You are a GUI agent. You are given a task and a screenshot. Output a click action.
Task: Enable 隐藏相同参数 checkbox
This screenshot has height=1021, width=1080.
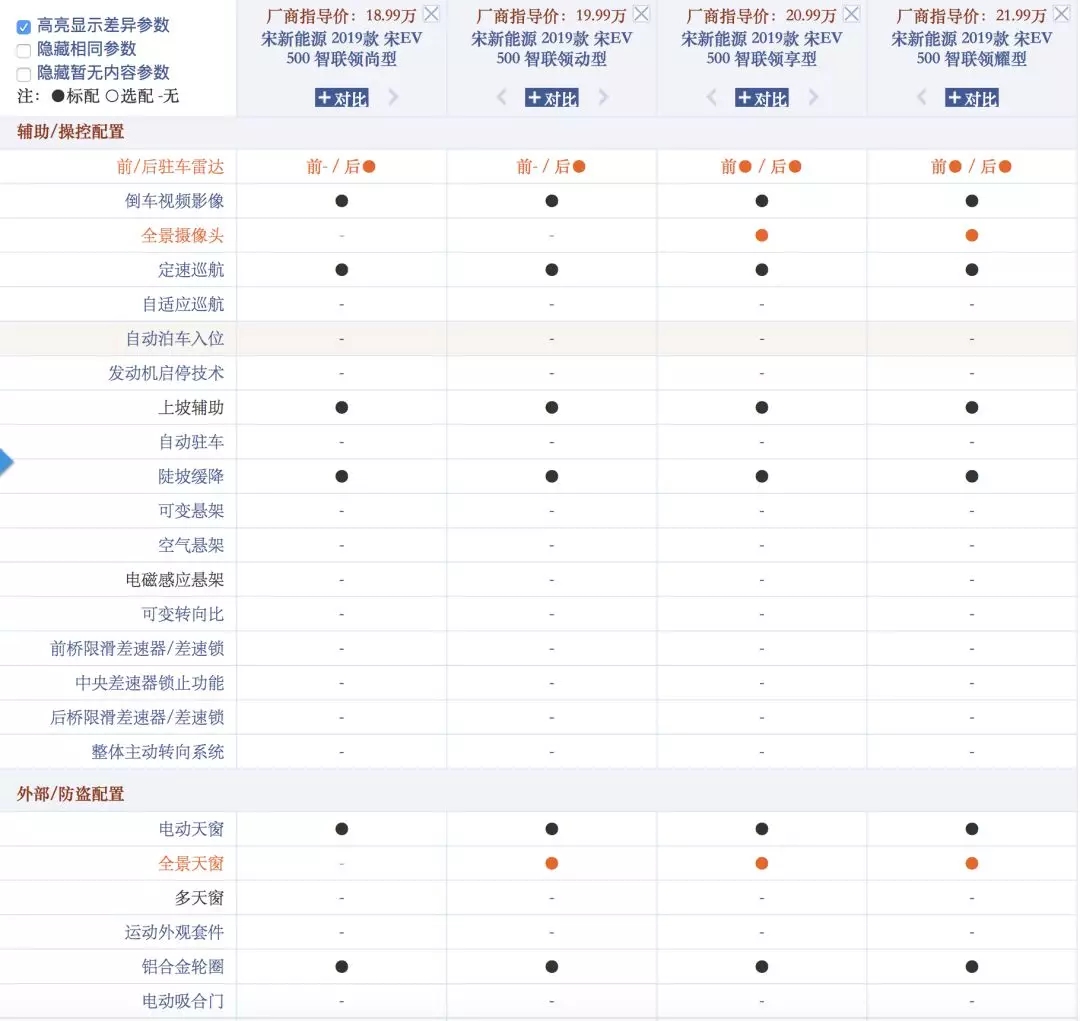click(x=23, y=50)
